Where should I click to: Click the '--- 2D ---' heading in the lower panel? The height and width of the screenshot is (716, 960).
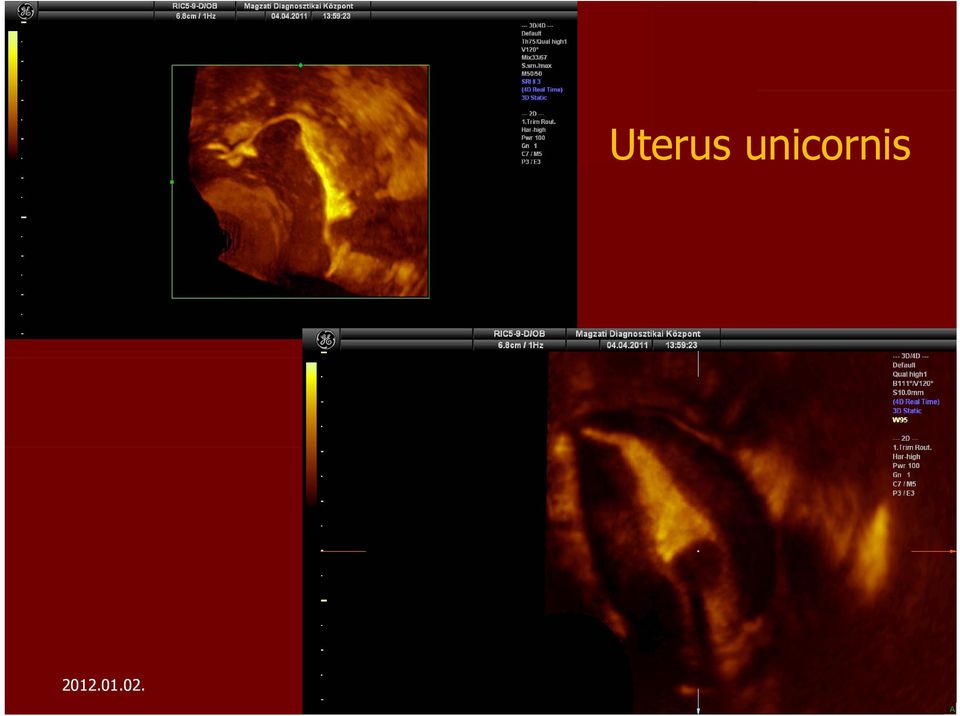point(906,439)
